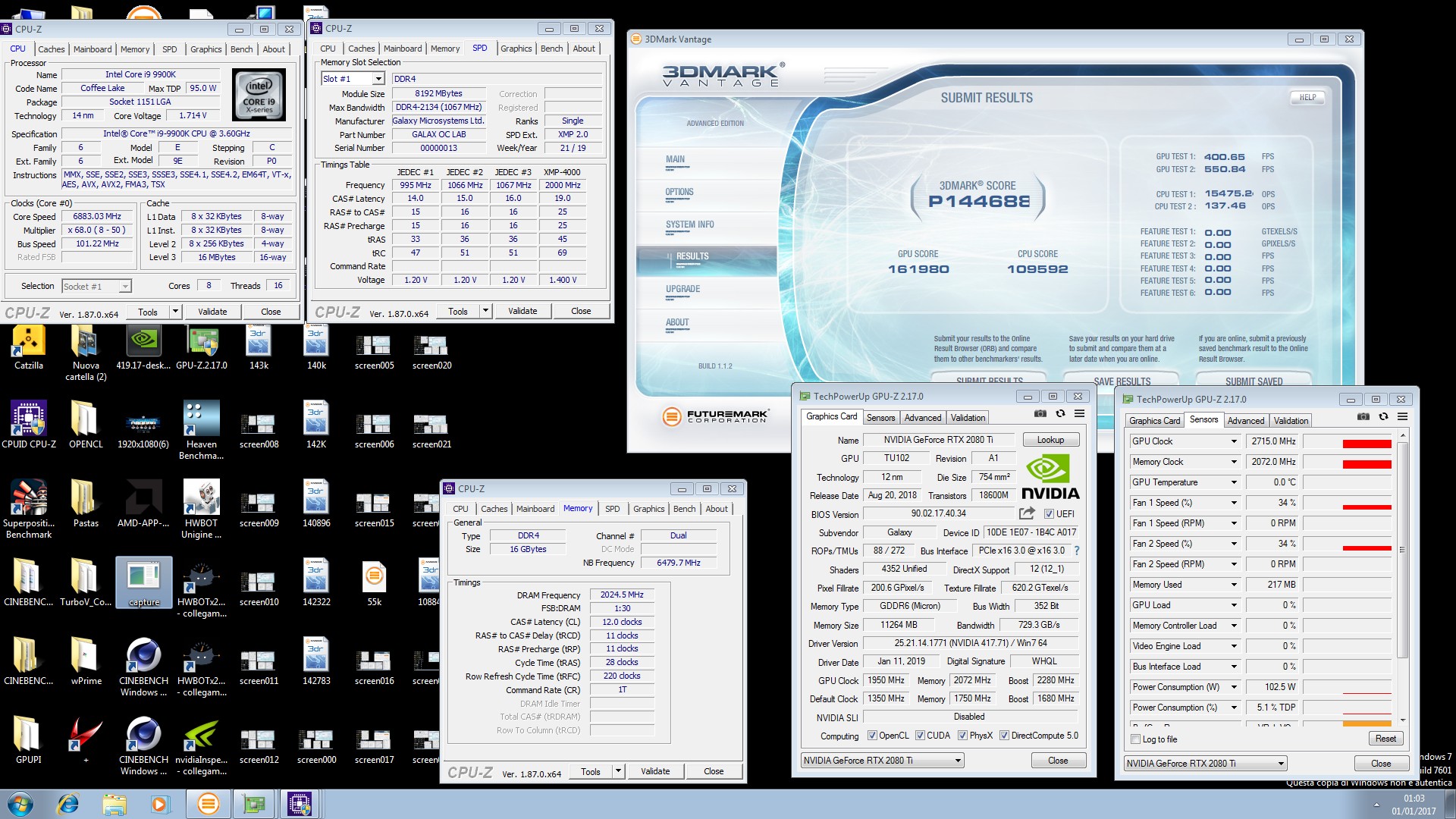Click Validate in the CPU tab CPU-Z window
1456x819 pixels.
(212, 312)
